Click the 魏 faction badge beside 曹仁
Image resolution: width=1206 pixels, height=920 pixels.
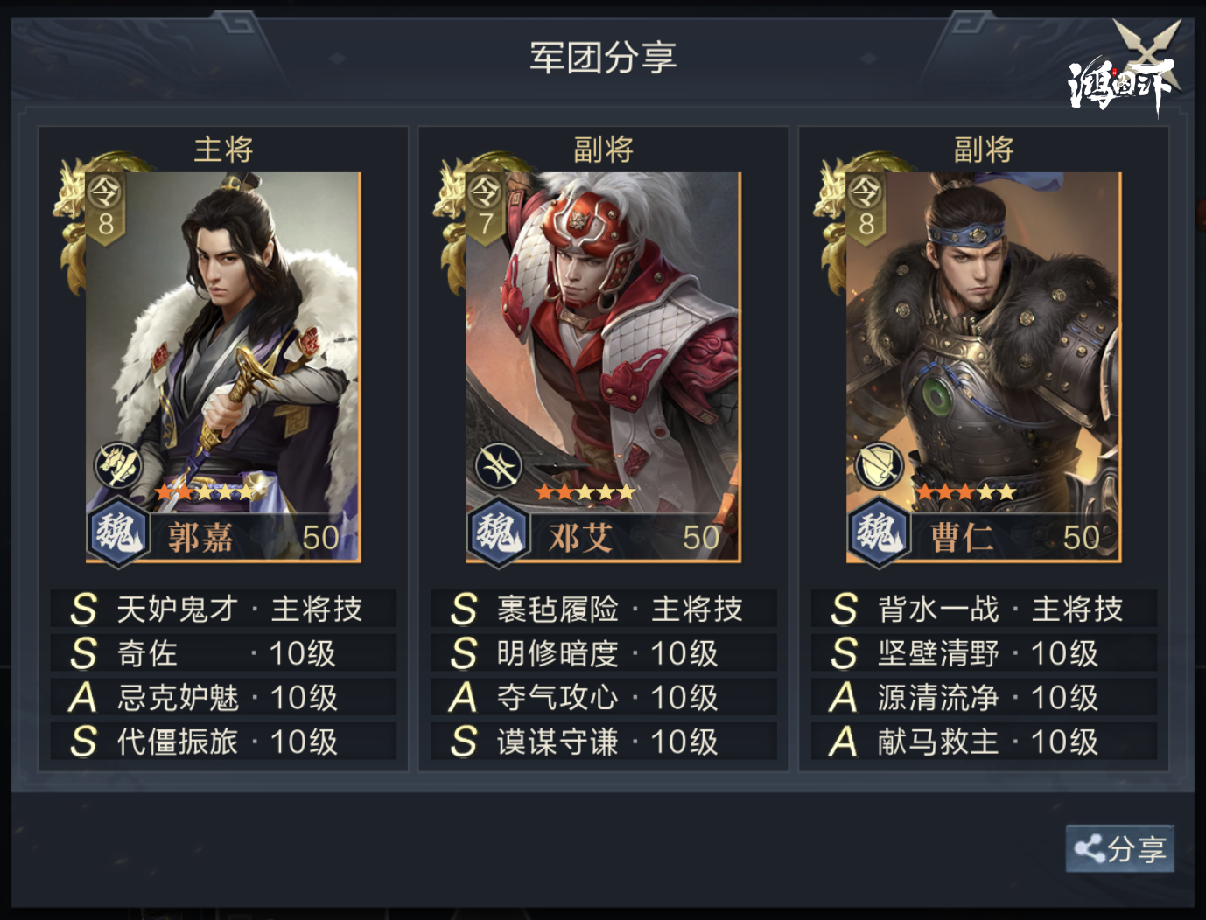pyautogui.click(x=879, y=536)
